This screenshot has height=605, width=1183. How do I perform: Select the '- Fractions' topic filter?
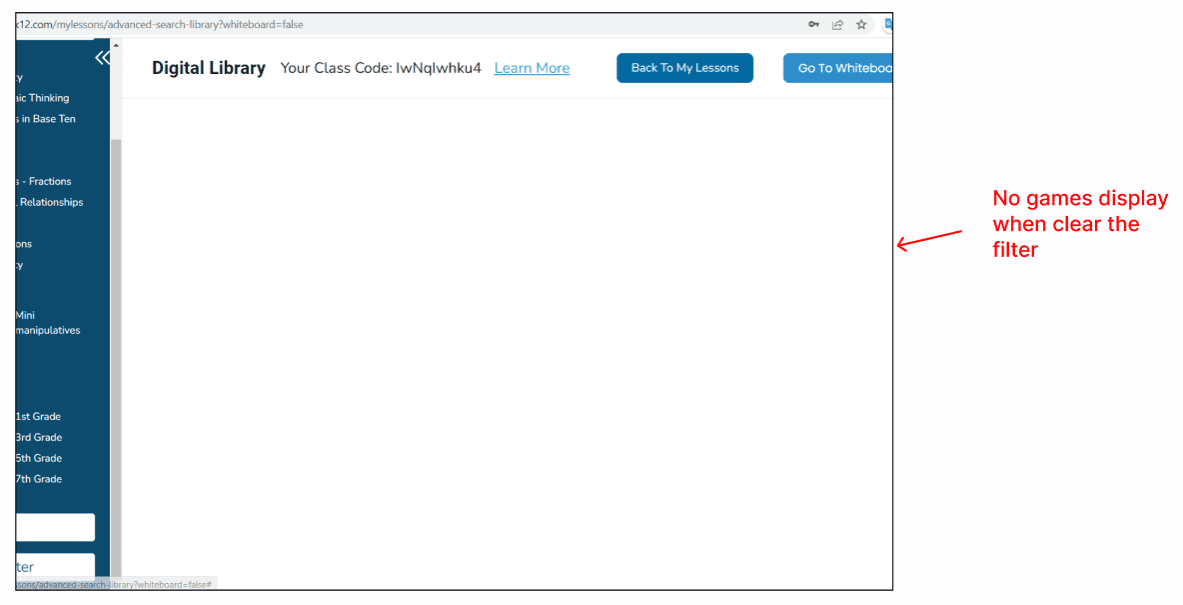(44, 181)
